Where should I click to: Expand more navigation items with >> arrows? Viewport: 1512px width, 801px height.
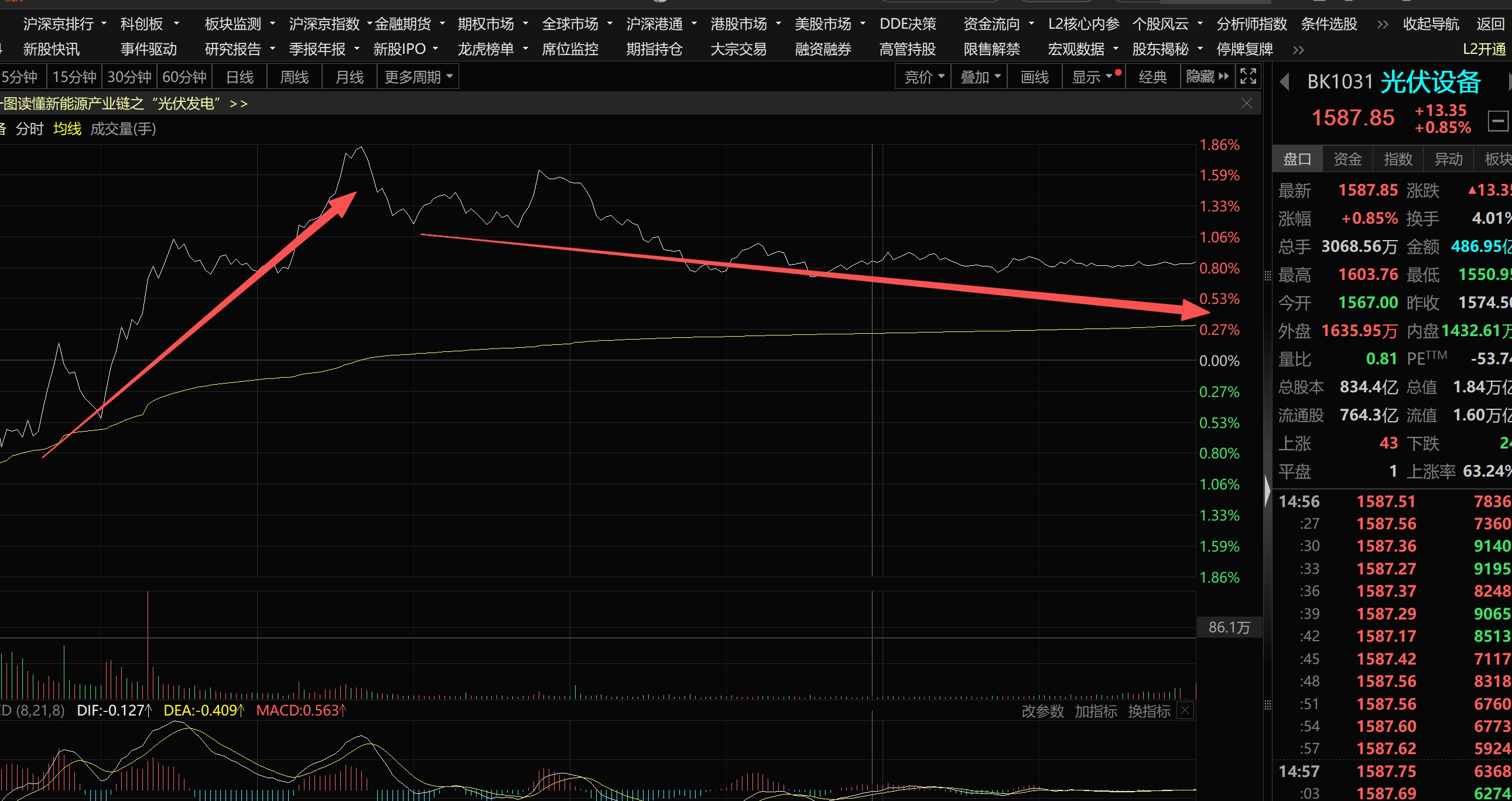(1382, 24)
